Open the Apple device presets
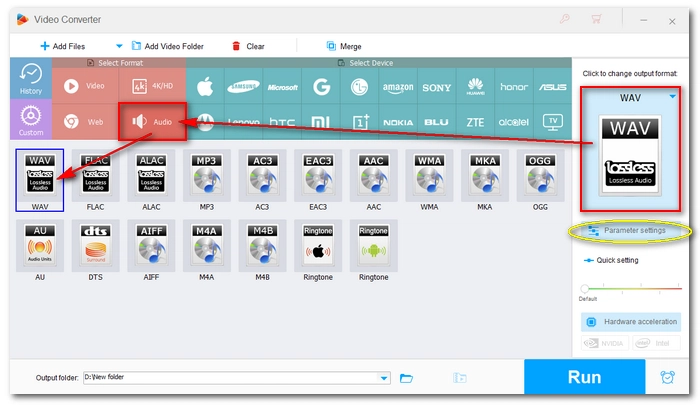 205,87
